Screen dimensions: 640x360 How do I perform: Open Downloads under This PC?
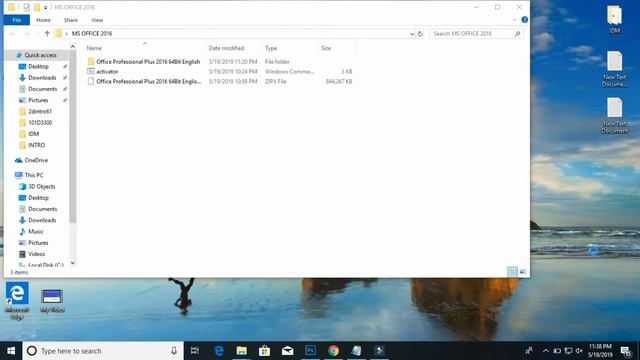pyautogui.click(x=42, y=220)
